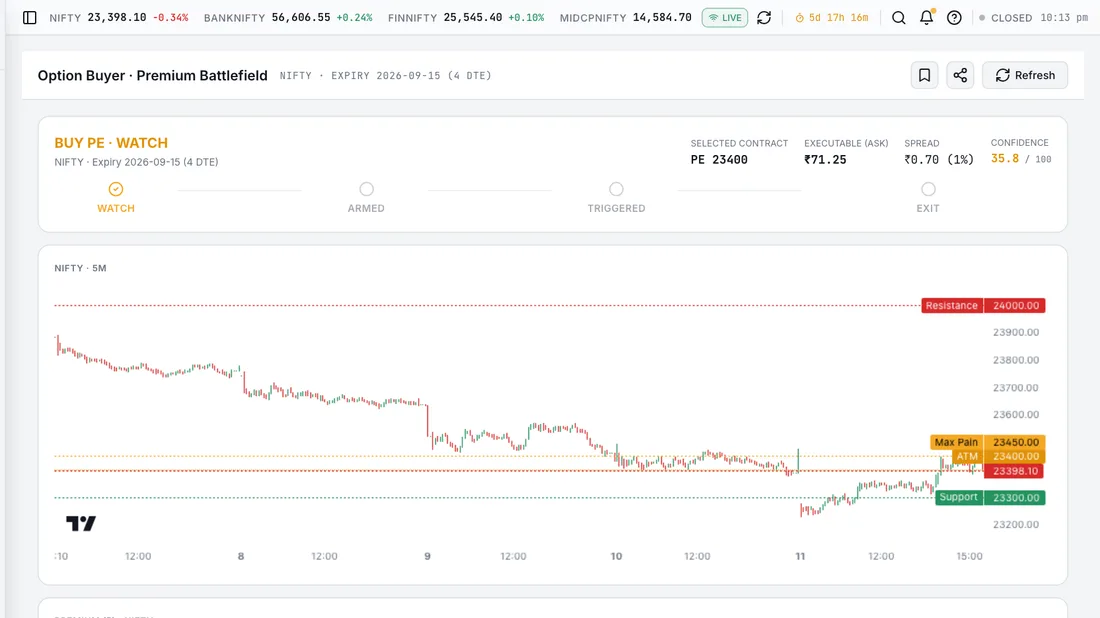The image size is (1100, 618).
Task: Click the ₹0.70 (1%) spread value
Action: (x=939, y=159)
